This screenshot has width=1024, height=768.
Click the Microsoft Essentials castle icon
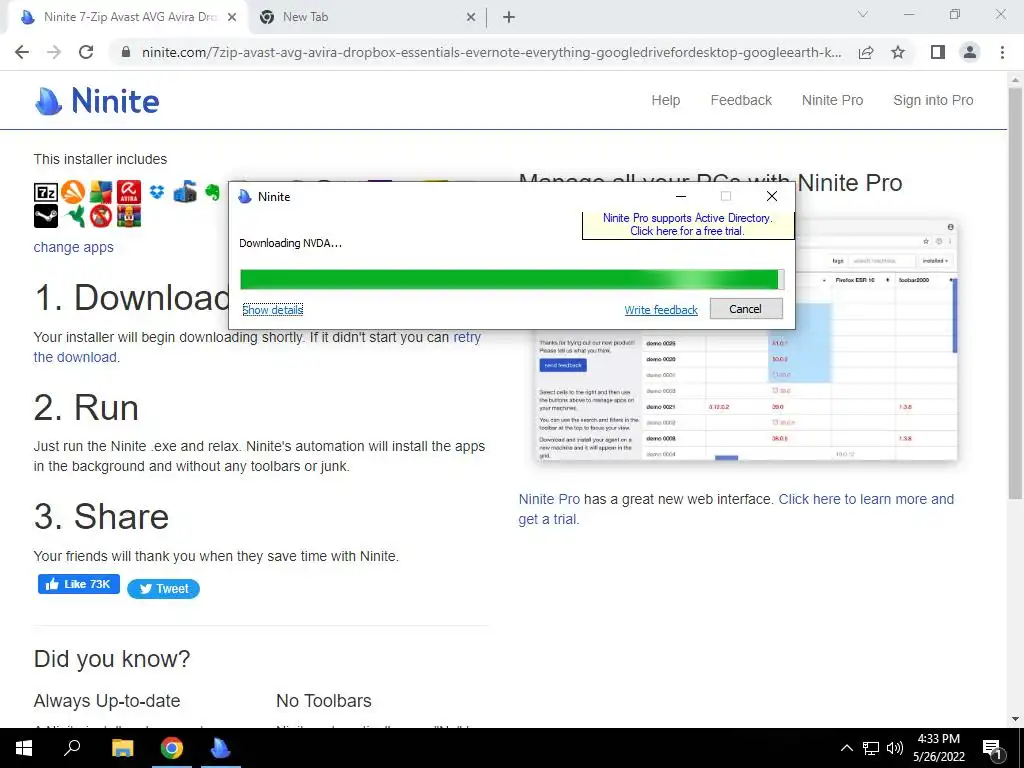point(185,192)
